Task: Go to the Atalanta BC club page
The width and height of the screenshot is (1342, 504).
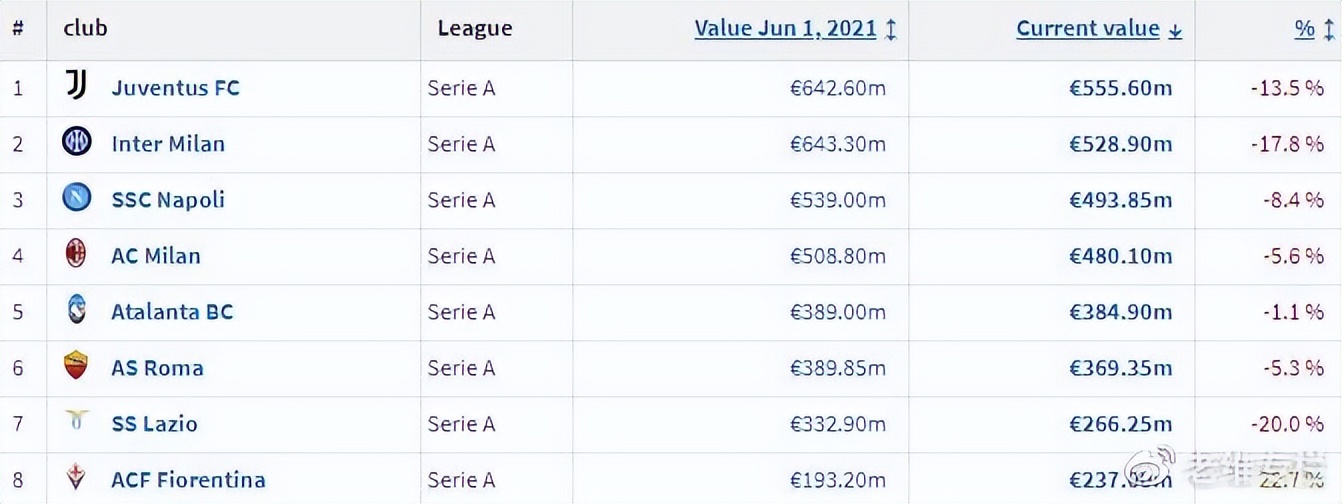Action: coord(172,312)
